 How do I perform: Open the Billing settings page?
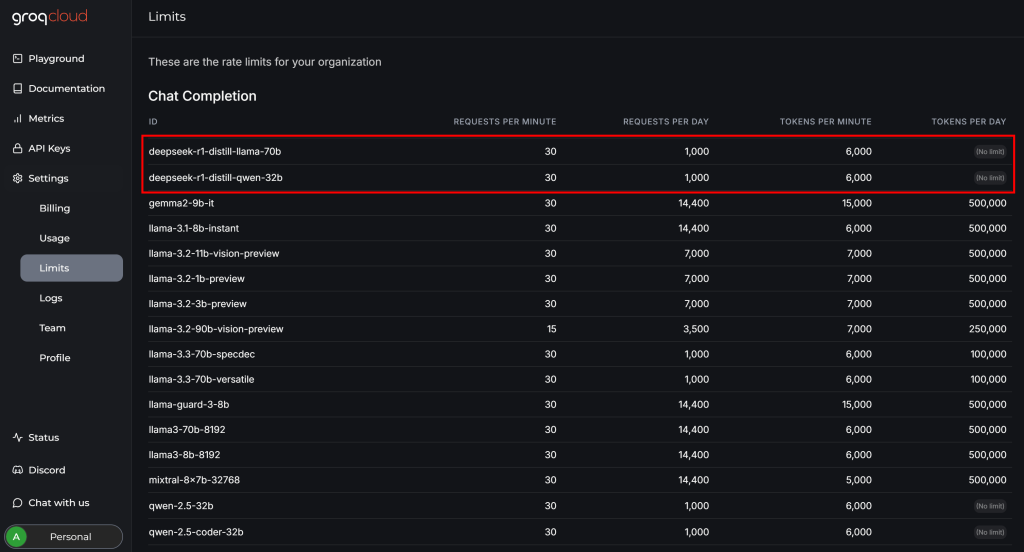55,209
